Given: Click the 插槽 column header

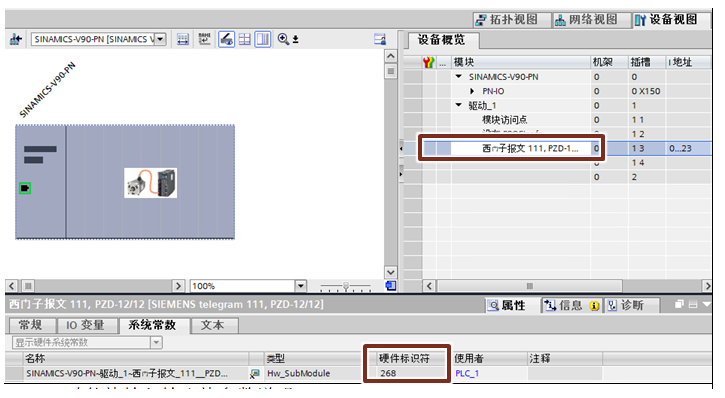Looking at the screenshot, I should click(646, 62).
